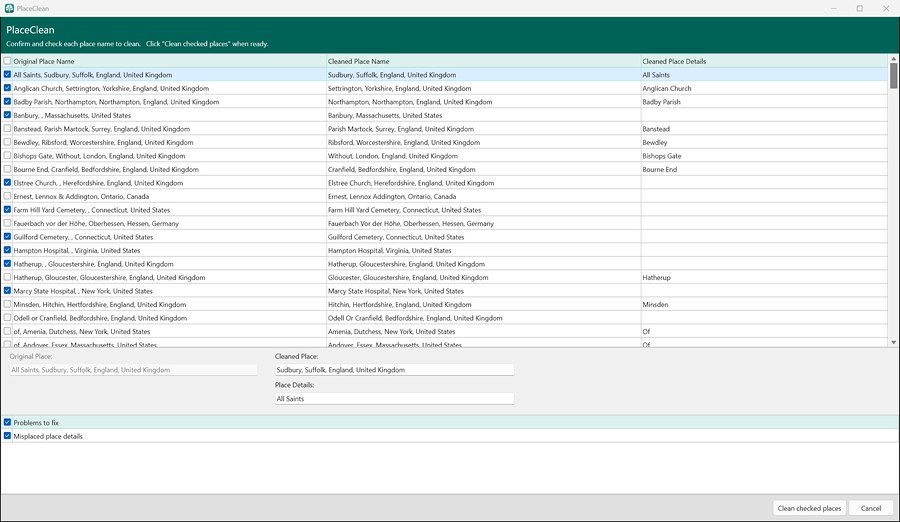Toggle the Problems to fix checkbox

[x=7, y=422]
